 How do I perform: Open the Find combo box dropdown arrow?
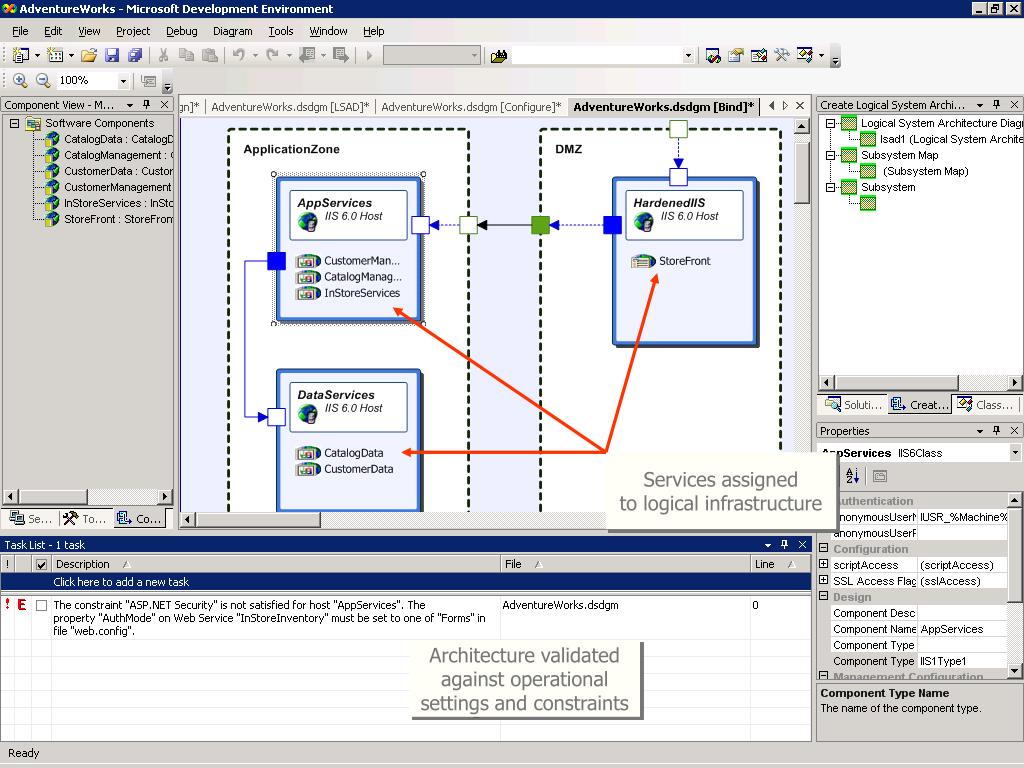click(x=688, y=56)
